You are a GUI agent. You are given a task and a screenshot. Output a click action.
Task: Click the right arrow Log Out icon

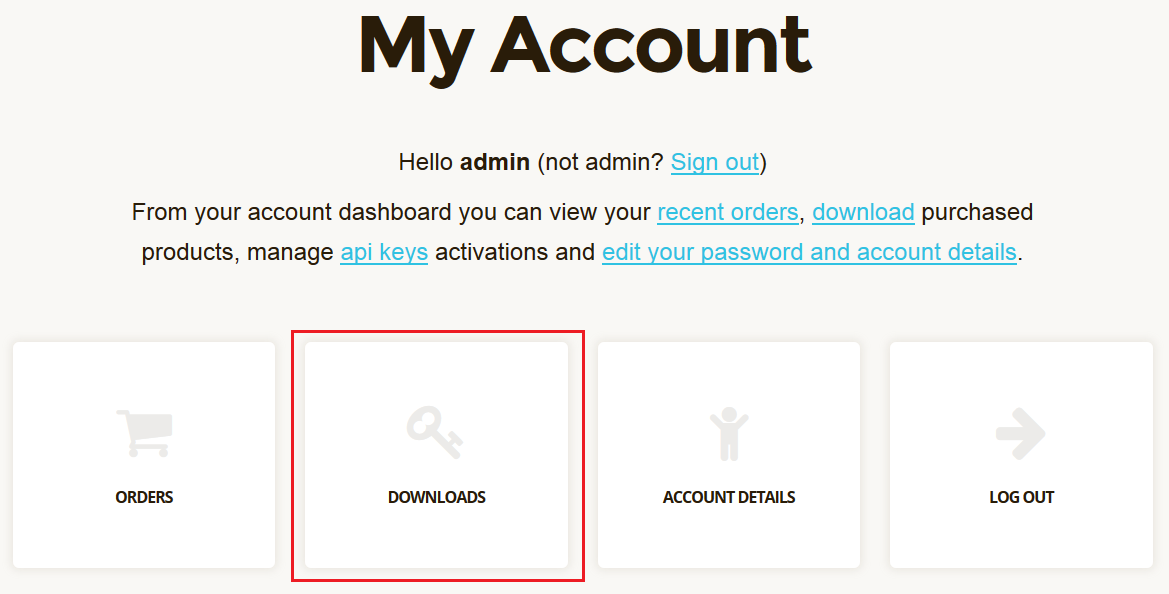(x=1021, y=433)
